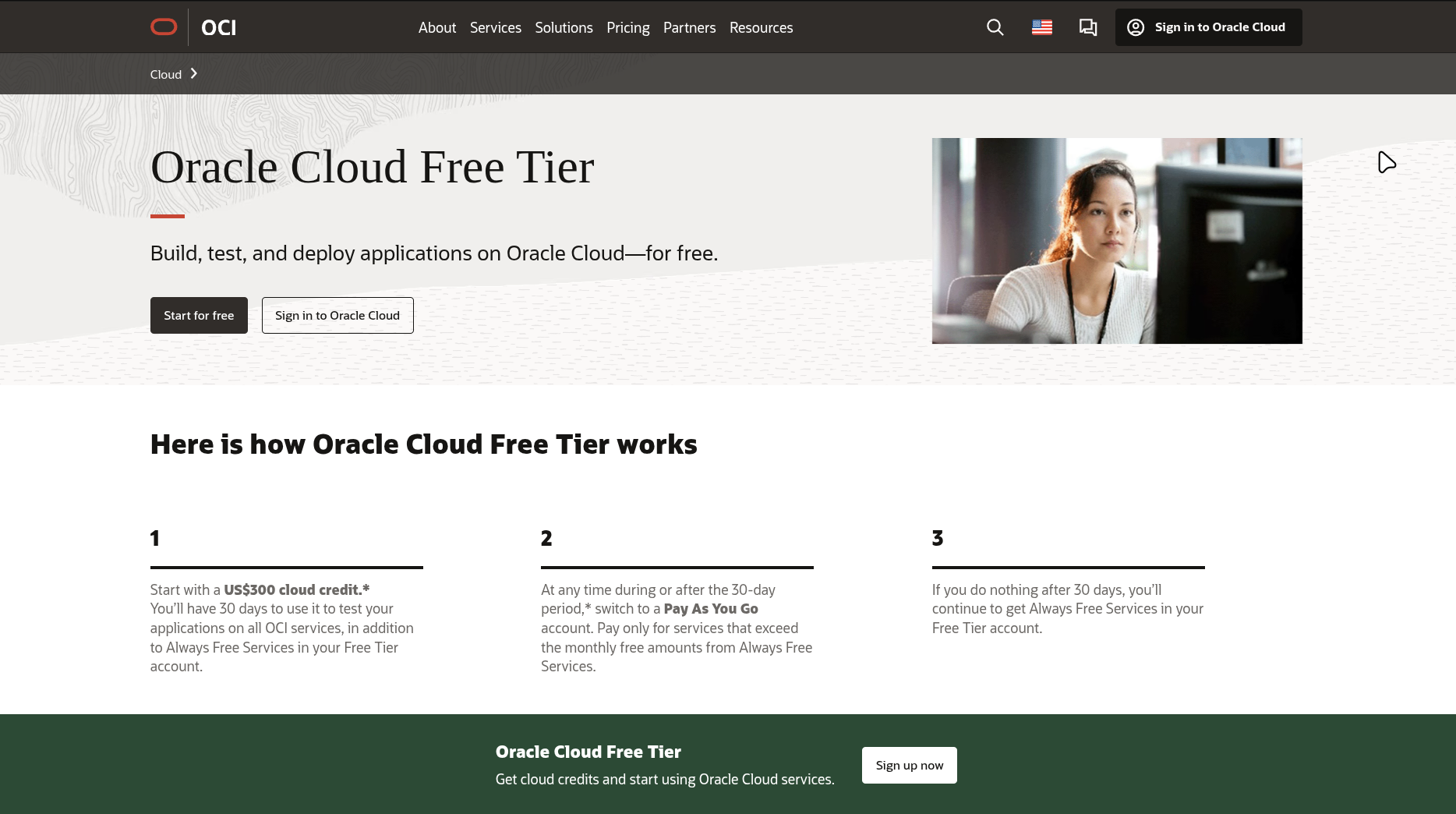Click the Oracle red logo icon
The image size is (1456, 814).
pos(164,27)
